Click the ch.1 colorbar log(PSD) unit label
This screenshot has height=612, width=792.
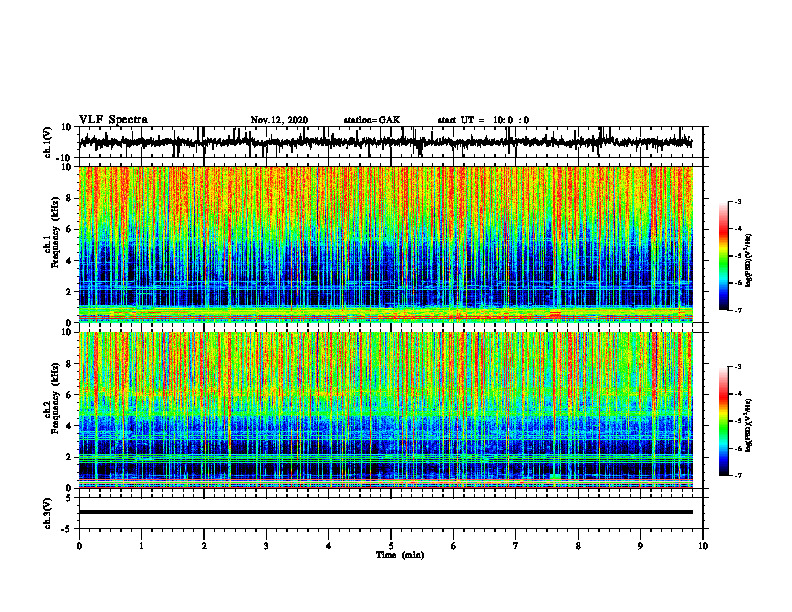coord(749,261)
